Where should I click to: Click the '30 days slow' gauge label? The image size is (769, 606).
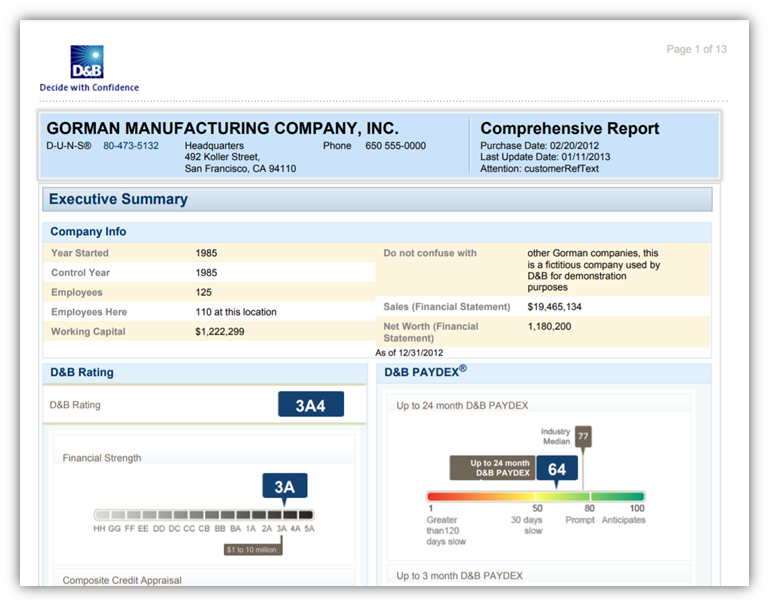pyautogui.click(x=526, y=525)
